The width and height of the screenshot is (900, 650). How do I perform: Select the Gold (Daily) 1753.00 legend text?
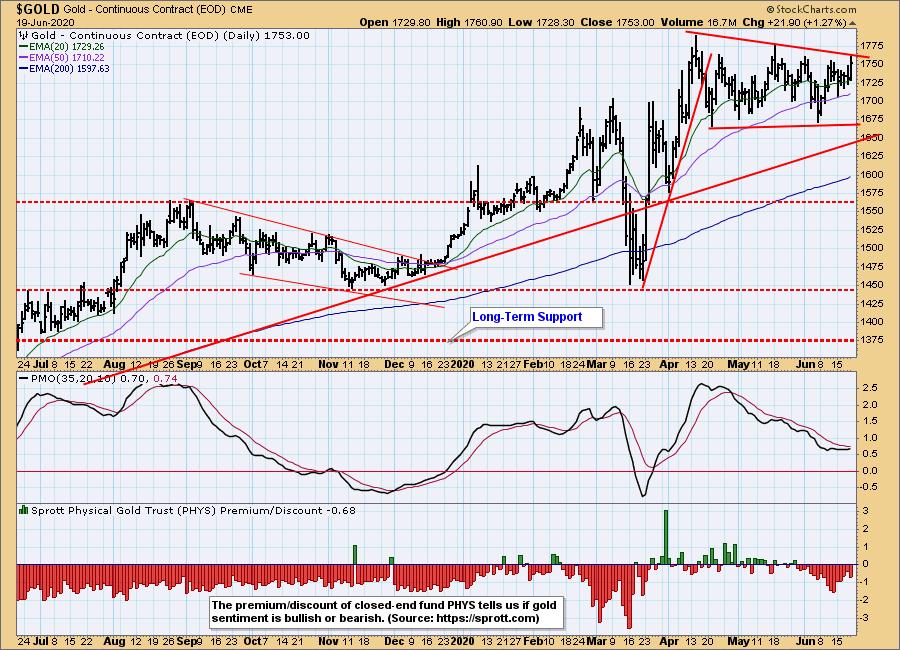[170, 35]
